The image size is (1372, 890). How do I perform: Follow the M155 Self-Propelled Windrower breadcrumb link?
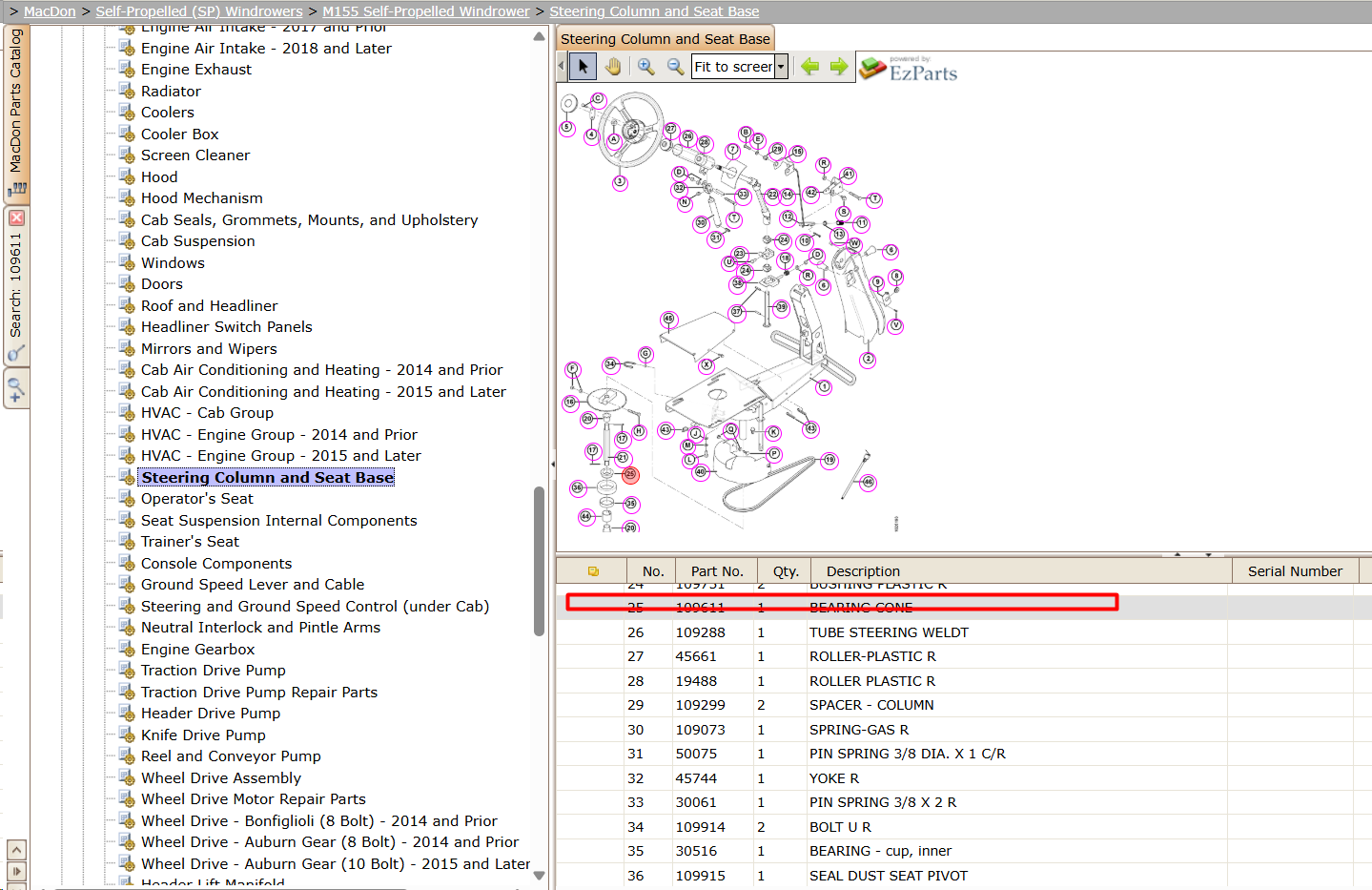(426, 11)
